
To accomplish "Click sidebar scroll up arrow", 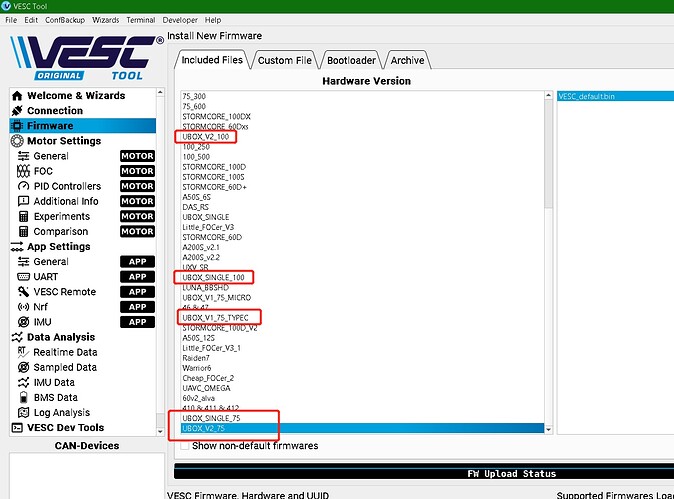I will (160, 92).
